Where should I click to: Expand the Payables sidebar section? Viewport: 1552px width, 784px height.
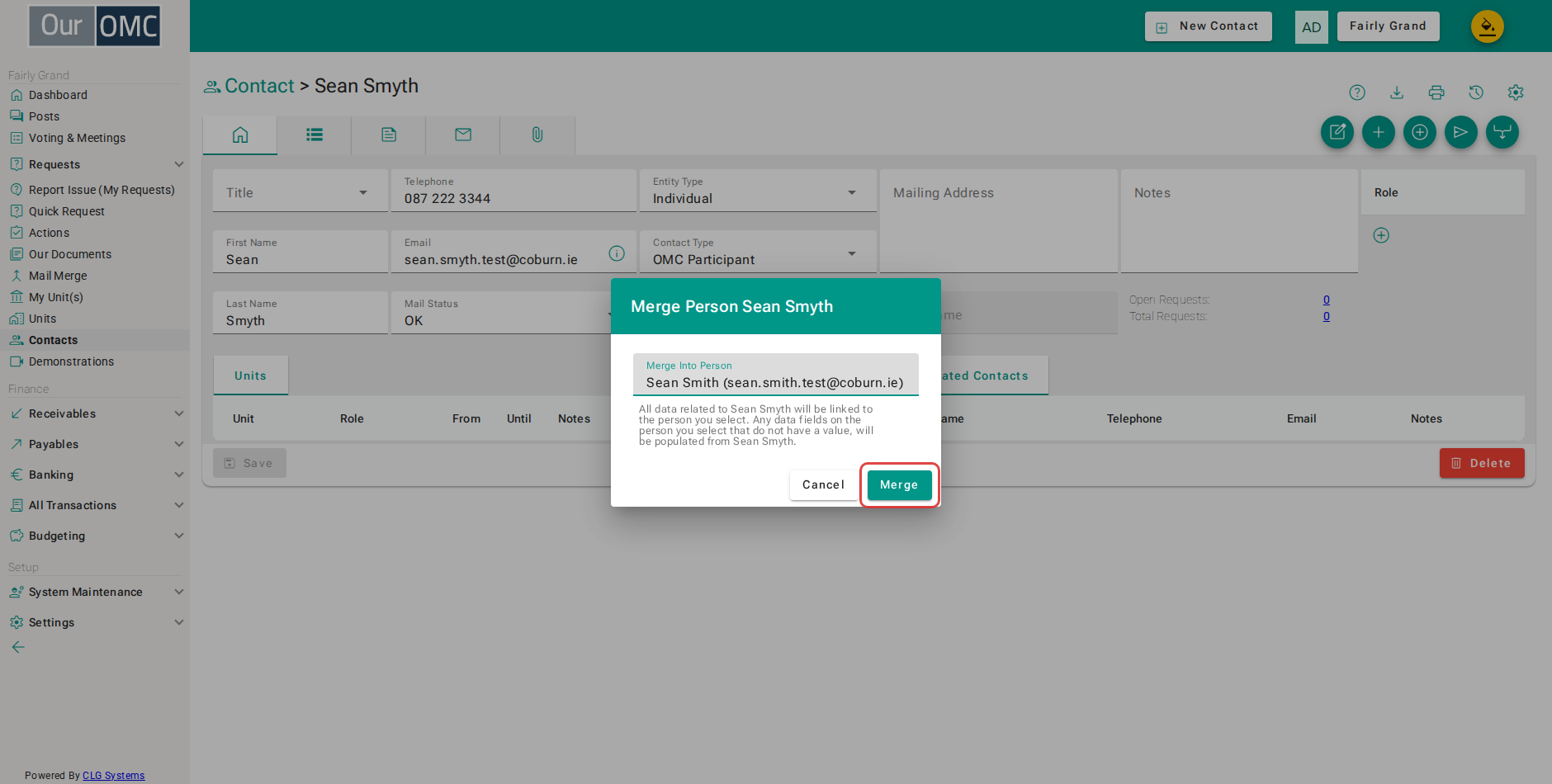[95, 444]
